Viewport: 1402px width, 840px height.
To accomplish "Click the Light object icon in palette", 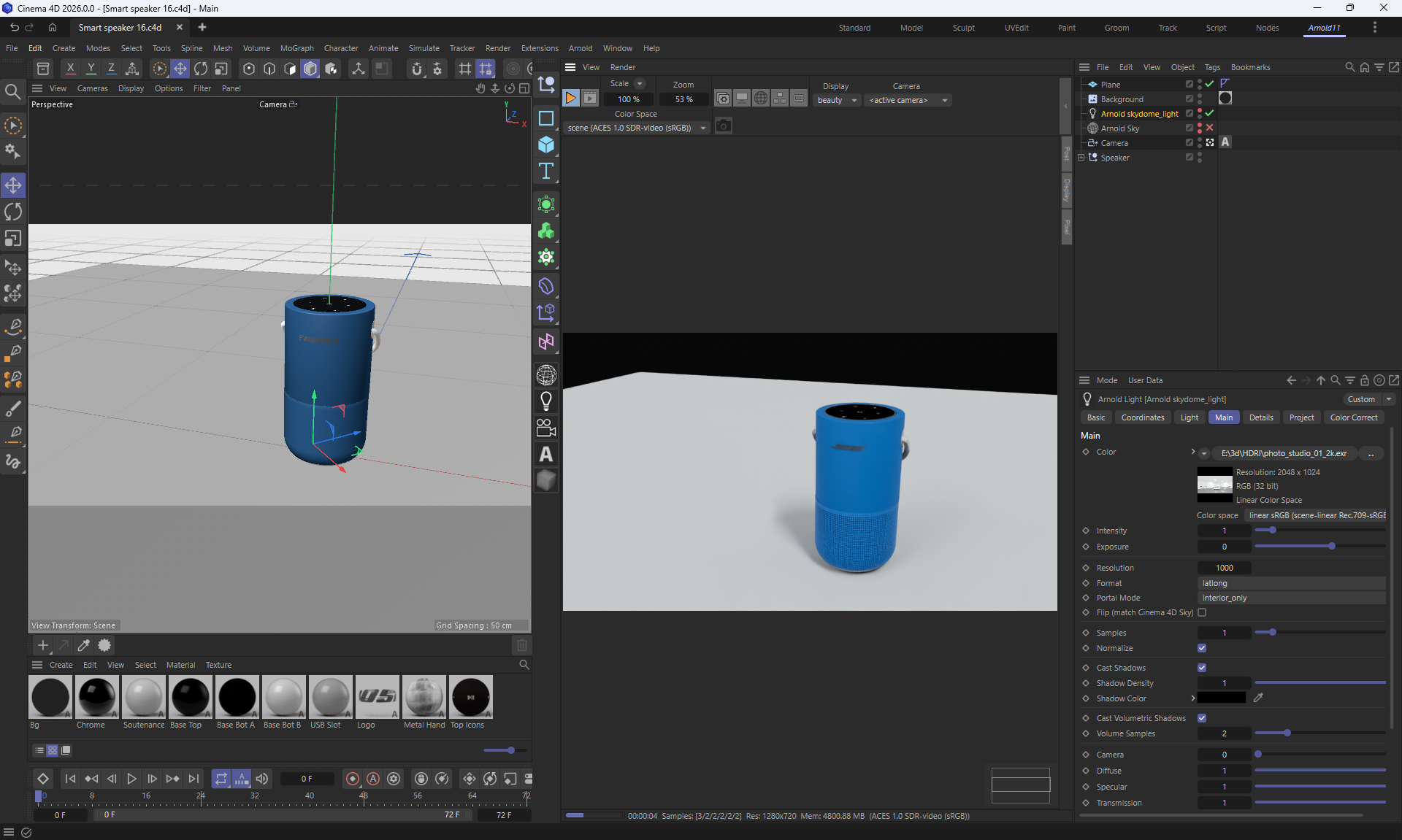I will (x=546, y=401).
